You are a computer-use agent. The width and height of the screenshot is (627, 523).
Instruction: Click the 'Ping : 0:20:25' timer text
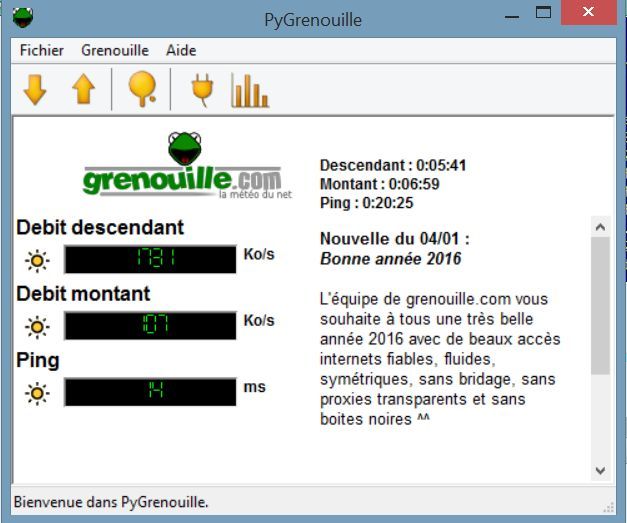pos(366,203)
